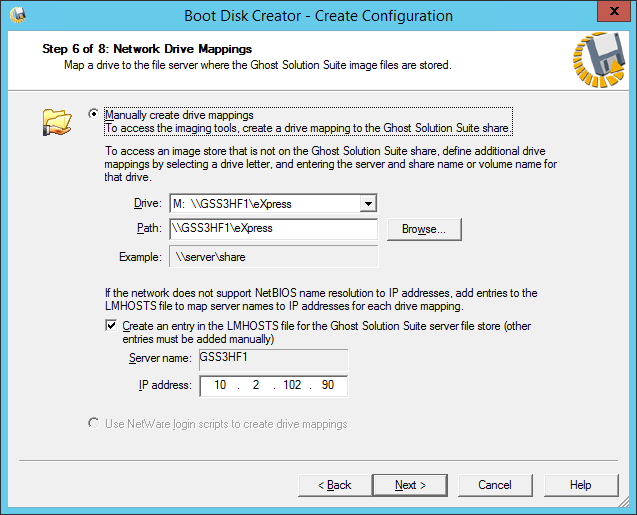Click into the Path text field
The height and width of the screenshot is (515, 637).
(272, 229)
